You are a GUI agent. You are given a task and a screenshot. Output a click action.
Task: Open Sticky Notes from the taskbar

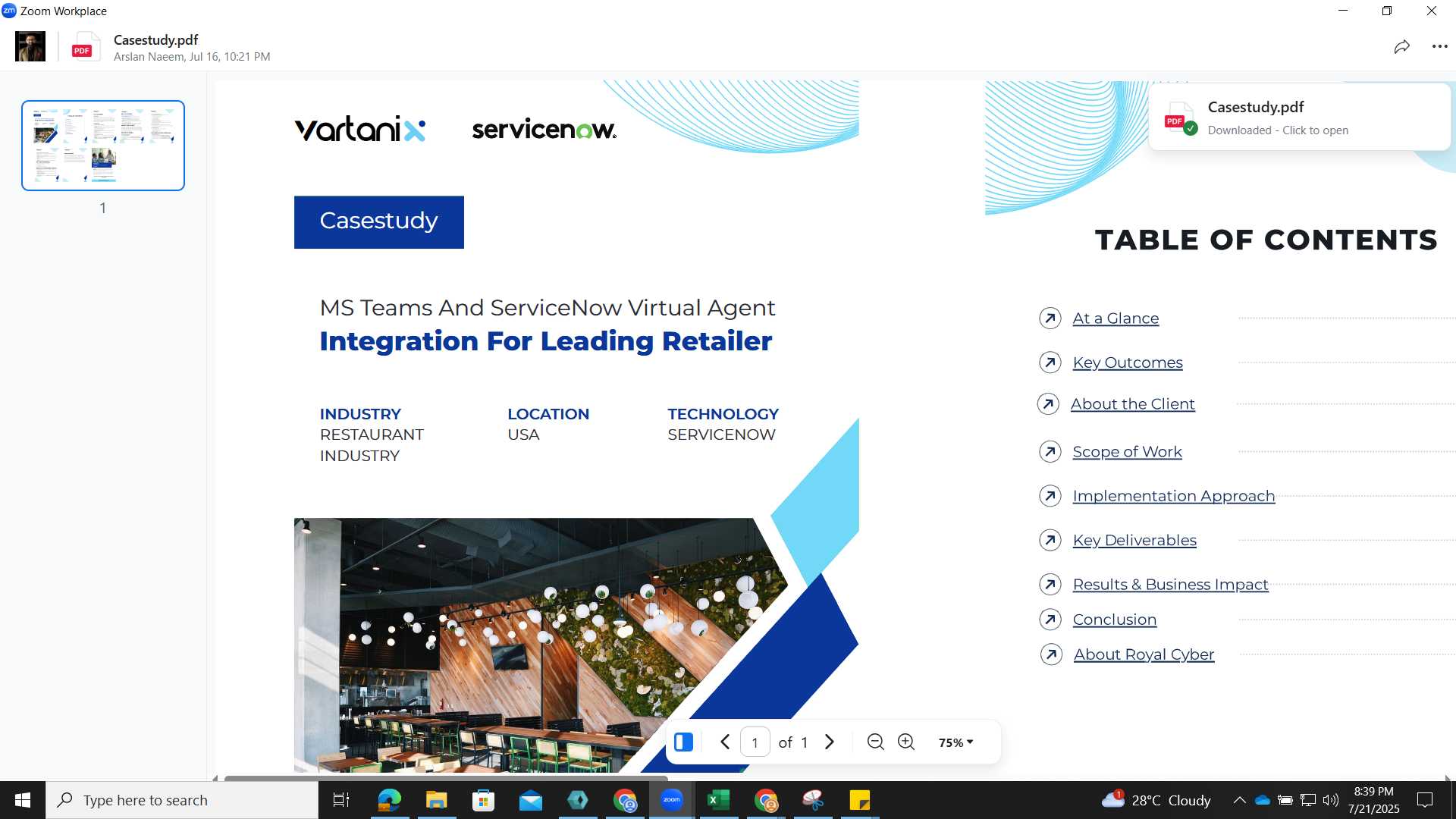pos(860,800)
